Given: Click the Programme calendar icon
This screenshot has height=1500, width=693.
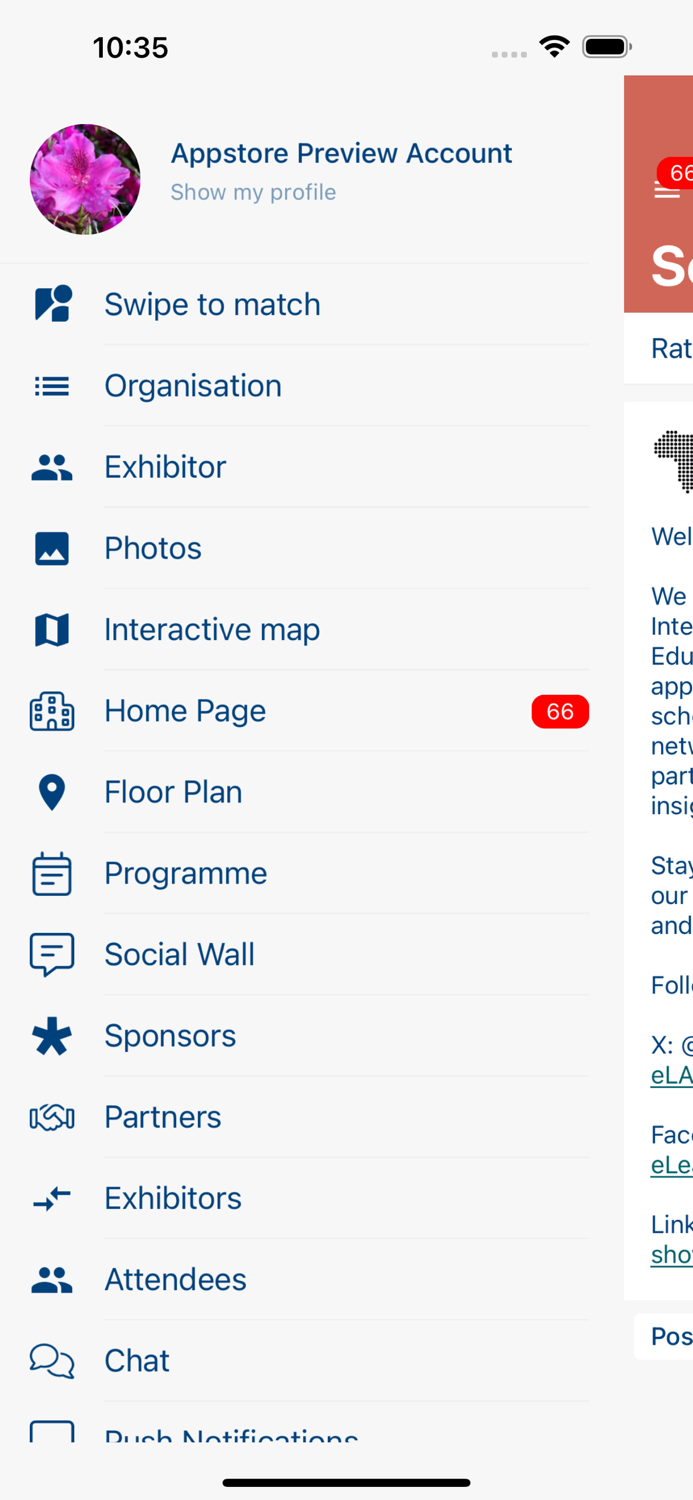Looking at the screenshot, I should tap(52, 873).
